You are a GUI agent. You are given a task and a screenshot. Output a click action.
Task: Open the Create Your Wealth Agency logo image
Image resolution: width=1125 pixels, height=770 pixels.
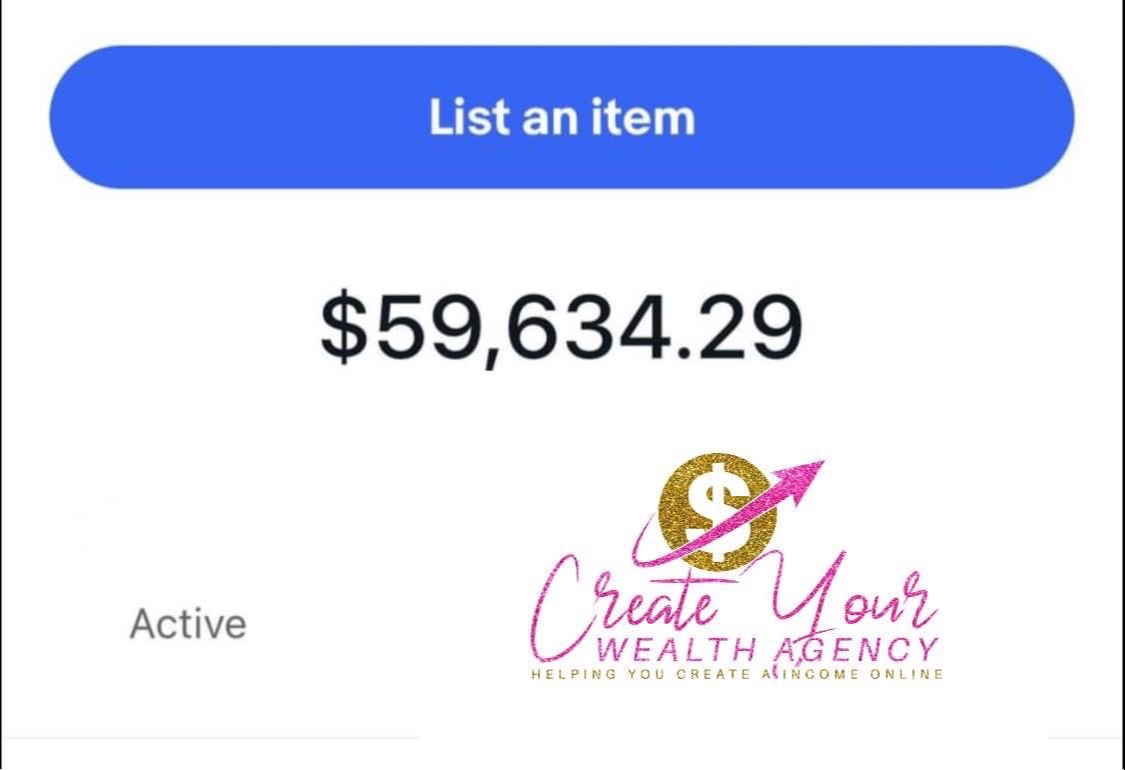tap(737, 567)
